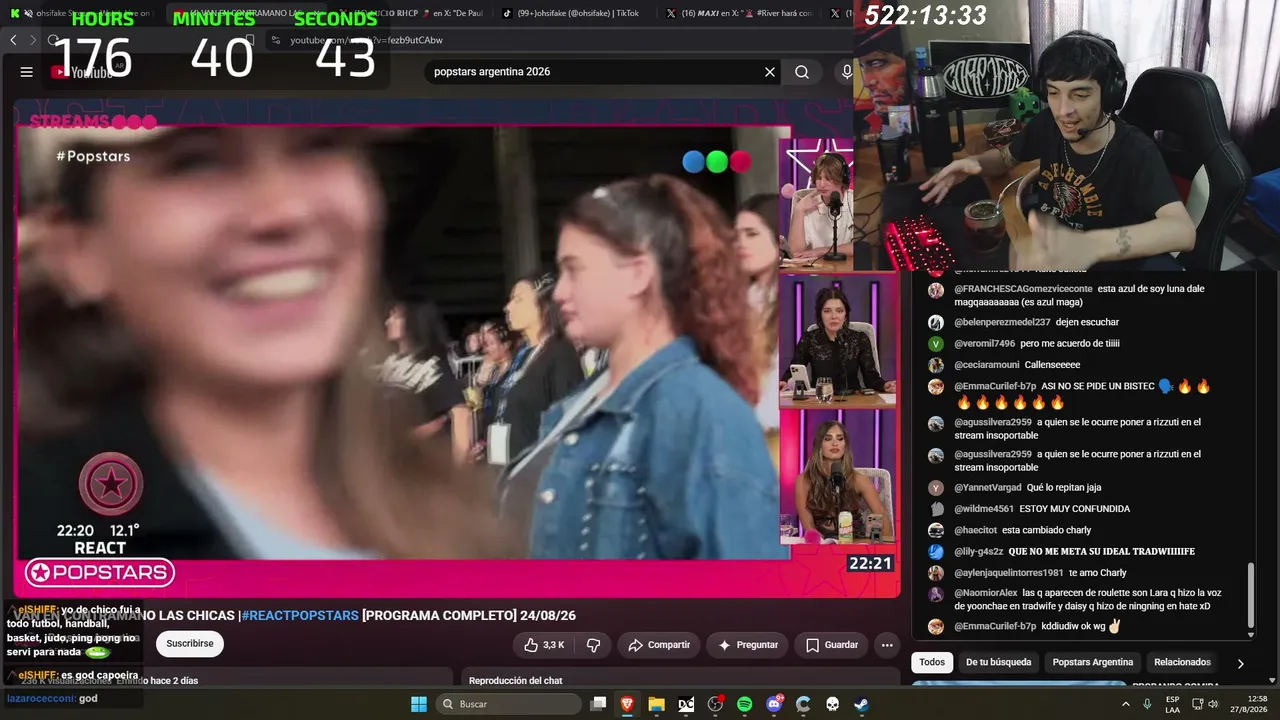The width and height of the screenshot is (1280, 720).
Task: Open @haecitot's chat profile
Action: coord(979,530)
